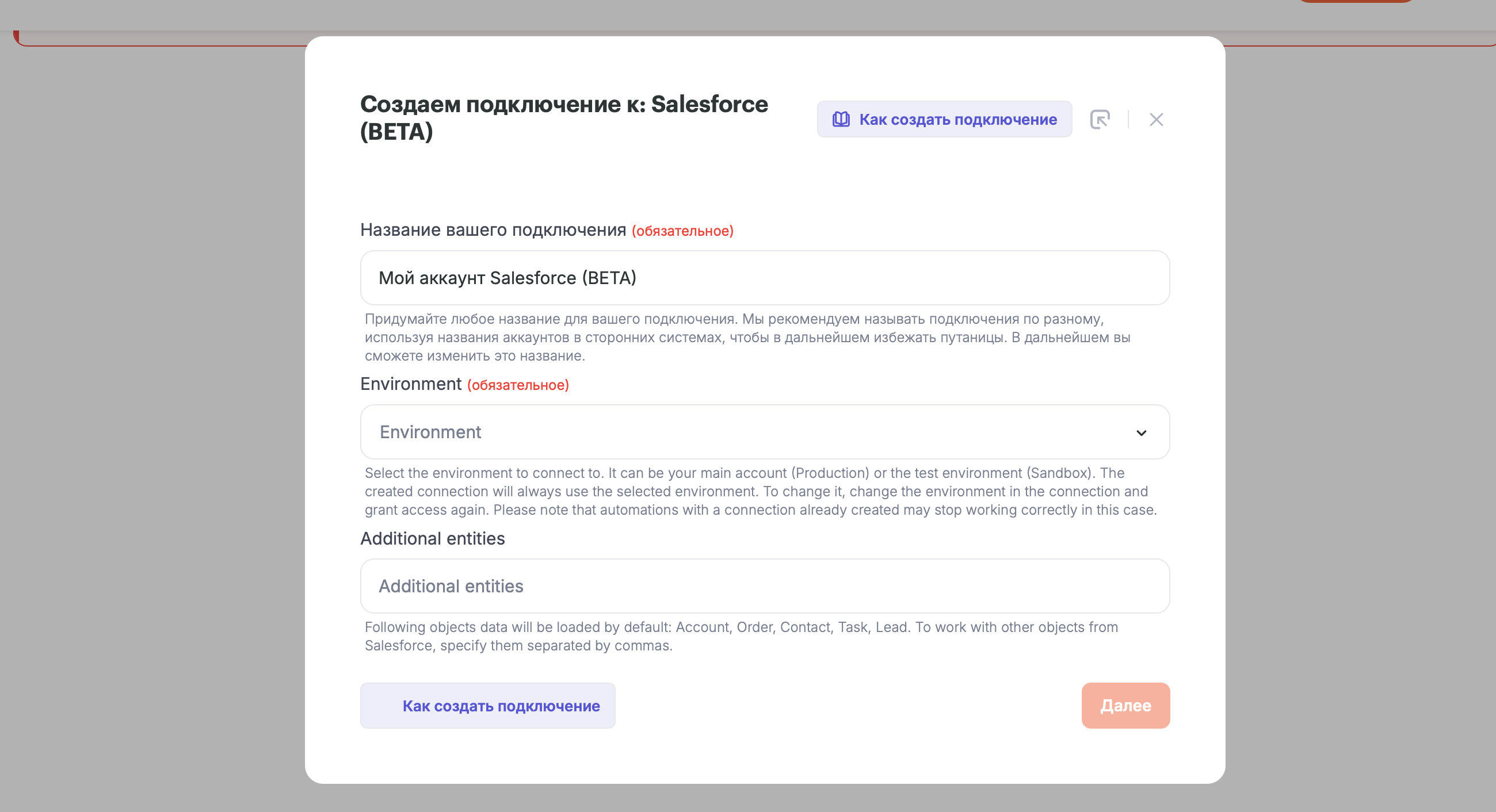The image size is (1496, 812).
Task: Click the dimmed backdrop outside the dialog
Action: click(x=151, y=407)
